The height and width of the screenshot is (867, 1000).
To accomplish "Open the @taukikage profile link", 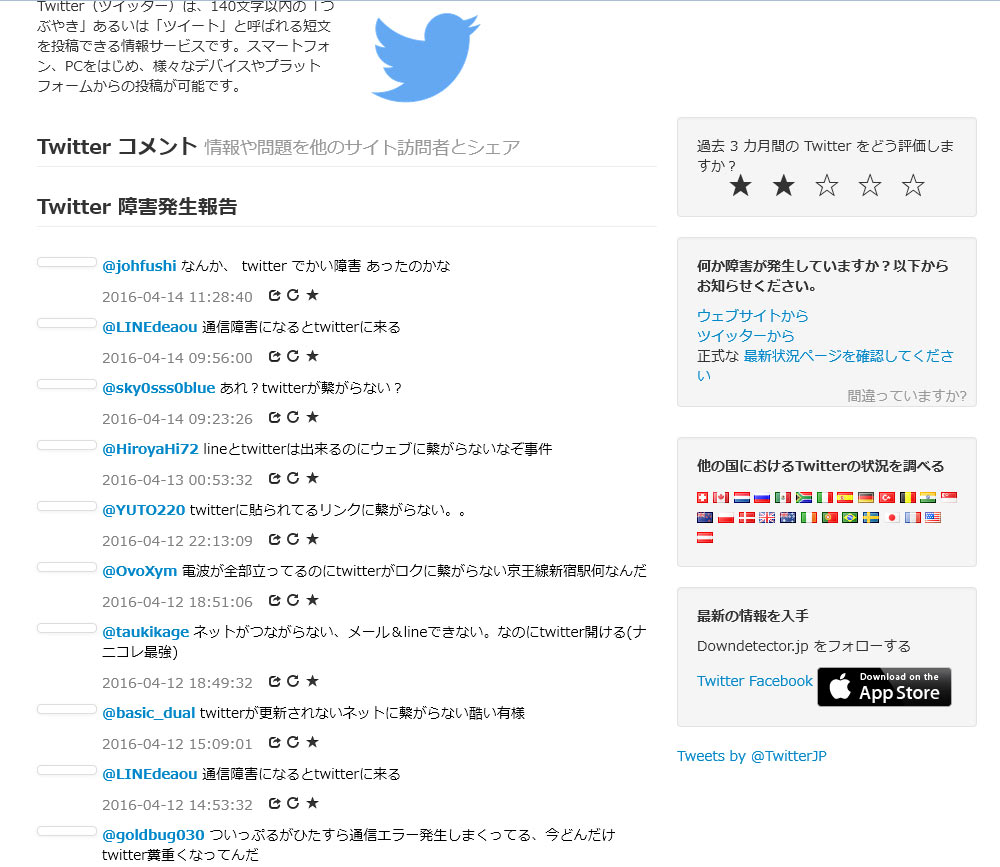I will point(145,632).
